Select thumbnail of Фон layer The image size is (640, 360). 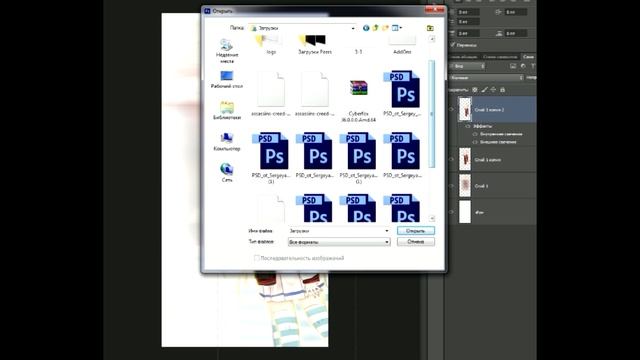coord(465,212)
